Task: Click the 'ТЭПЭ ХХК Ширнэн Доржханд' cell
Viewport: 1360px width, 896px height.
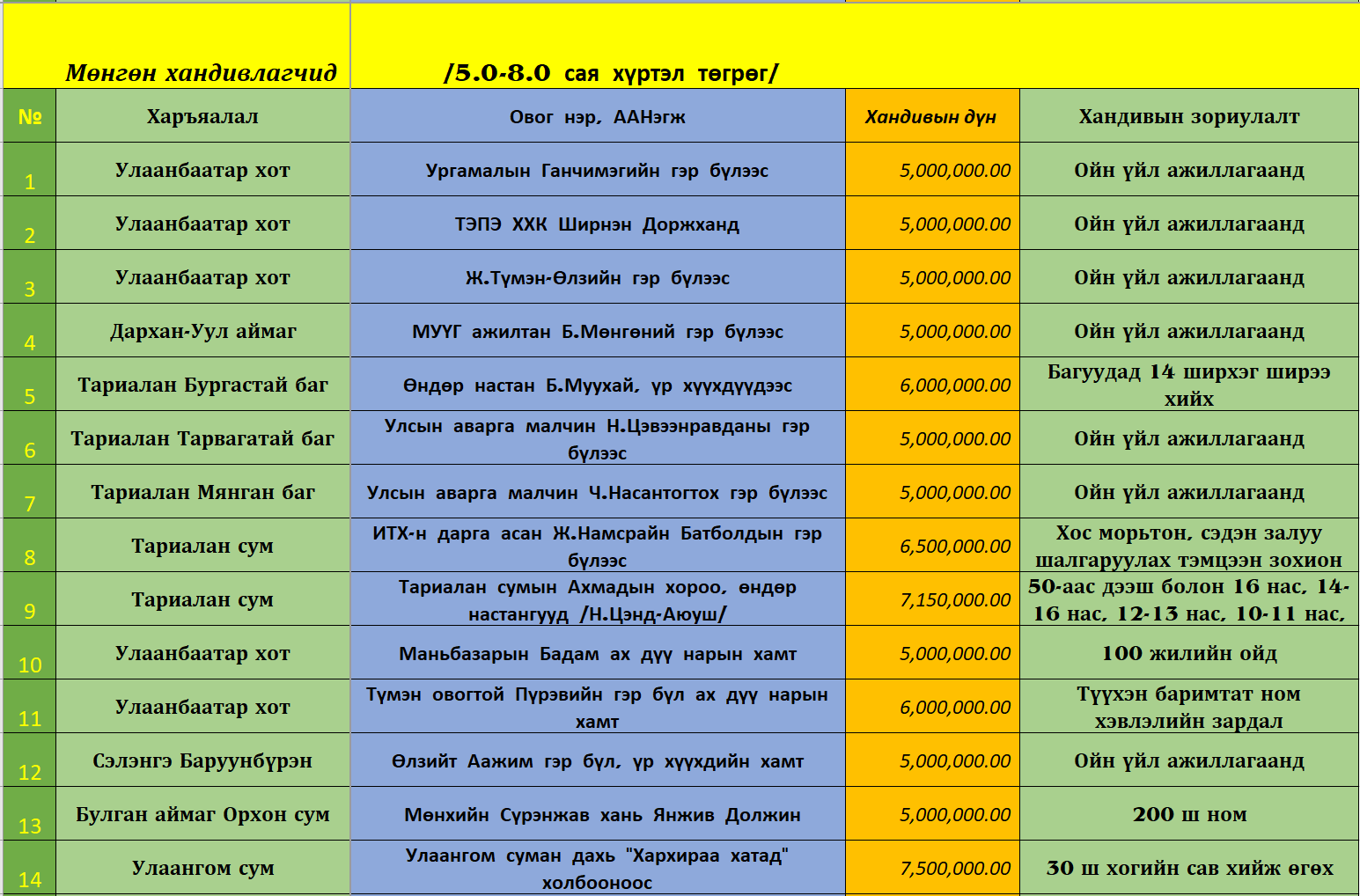Action: [x=597, y=224]
